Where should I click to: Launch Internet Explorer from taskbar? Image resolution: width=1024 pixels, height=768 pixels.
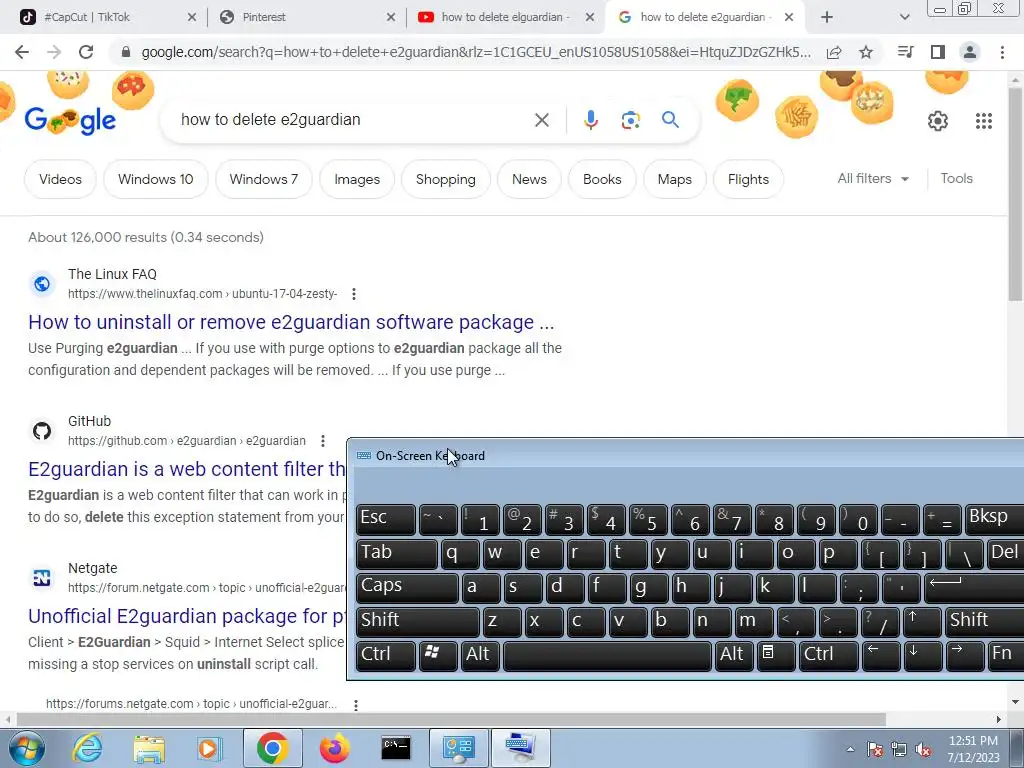(87, 748)
